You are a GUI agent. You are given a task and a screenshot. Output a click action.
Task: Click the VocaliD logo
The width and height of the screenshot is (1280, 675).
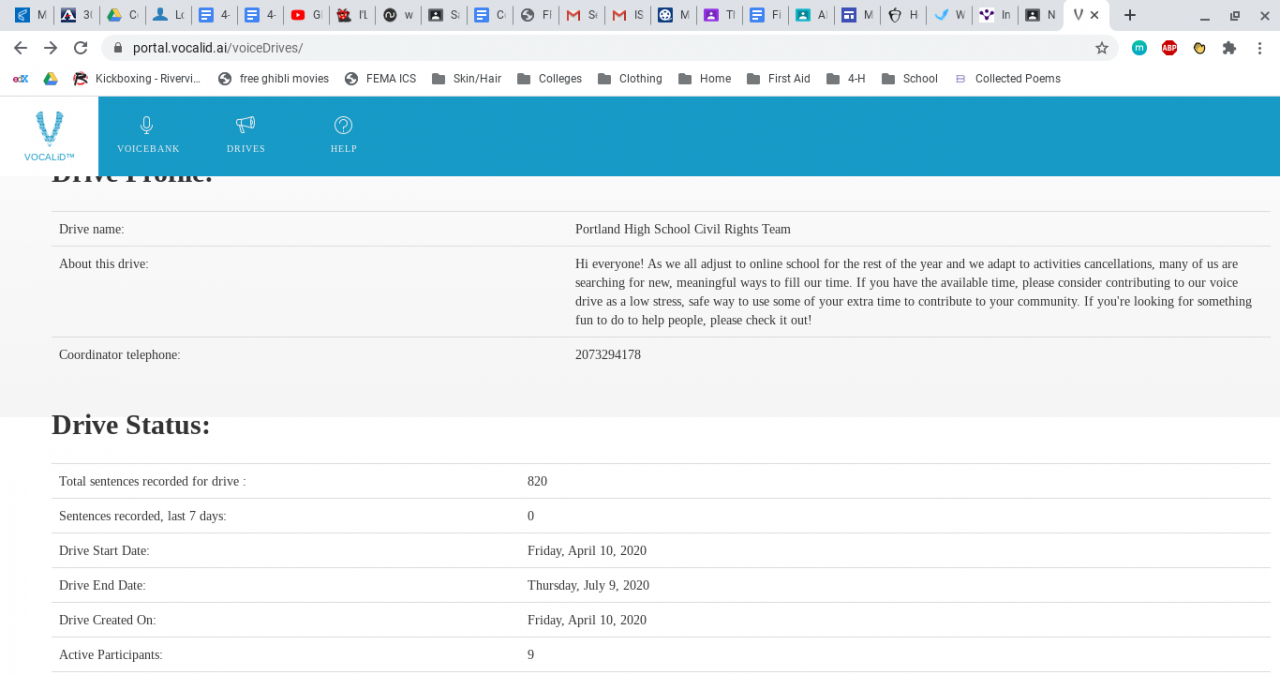coord(49,136)
